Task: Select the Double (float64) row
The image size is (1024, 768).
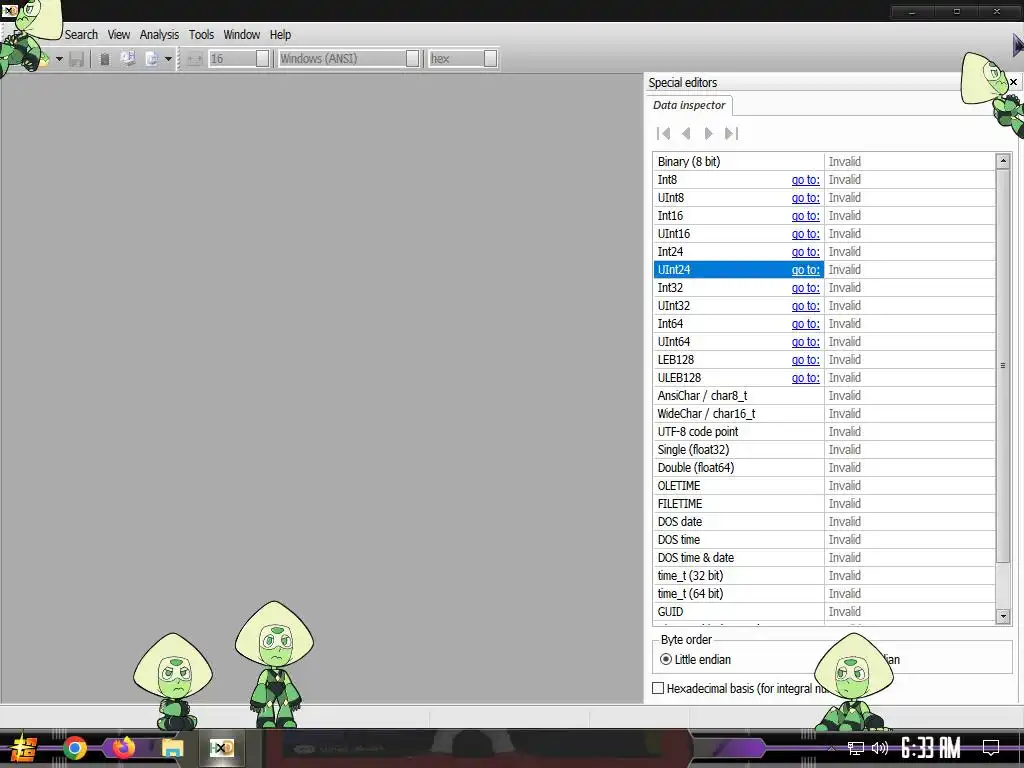Action: (824, 468)
